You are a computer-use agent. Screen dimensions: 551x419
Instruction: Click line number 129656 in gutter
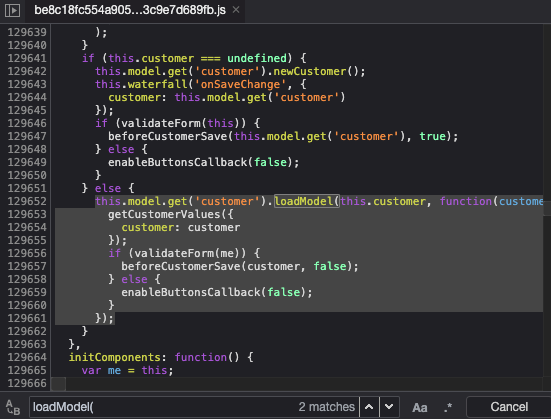coord(27,253)
